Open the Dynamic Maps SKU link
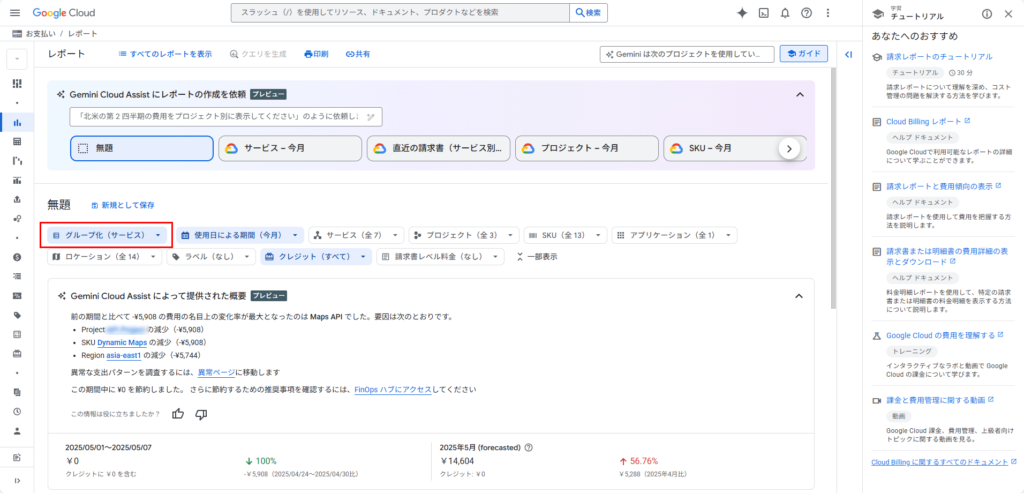The width and height of the screenshot is (1024, 493). click(x=122, y=342)
